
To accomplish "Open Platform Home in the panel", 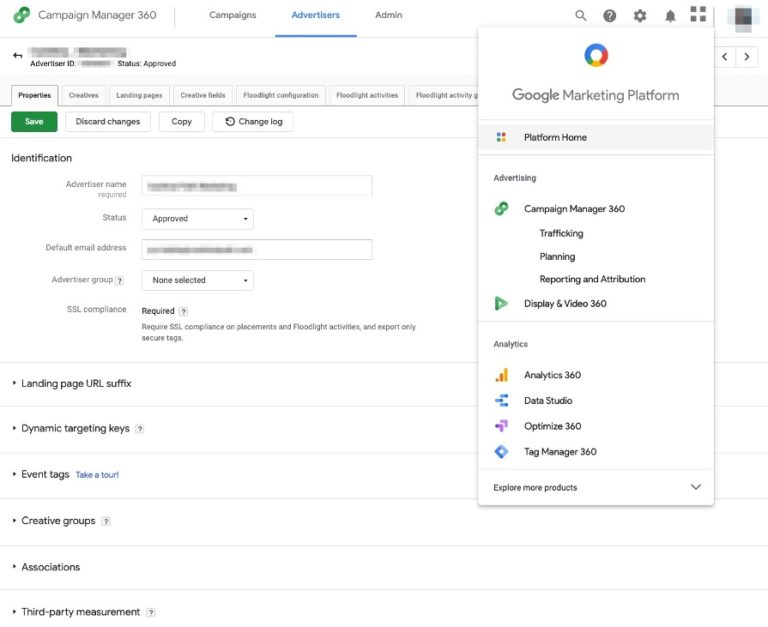I will pyautogui.click(x=596, y=137).
